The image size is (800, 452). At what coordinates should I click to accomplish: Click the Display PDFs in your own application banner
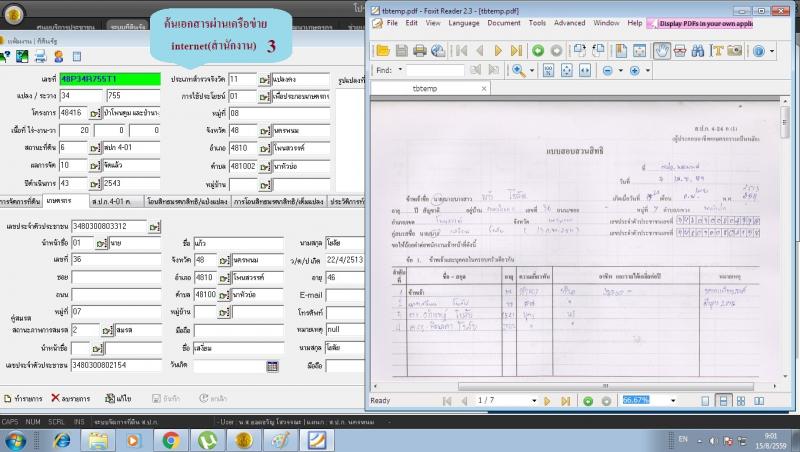pyautogui.click(x=701, y=23)
